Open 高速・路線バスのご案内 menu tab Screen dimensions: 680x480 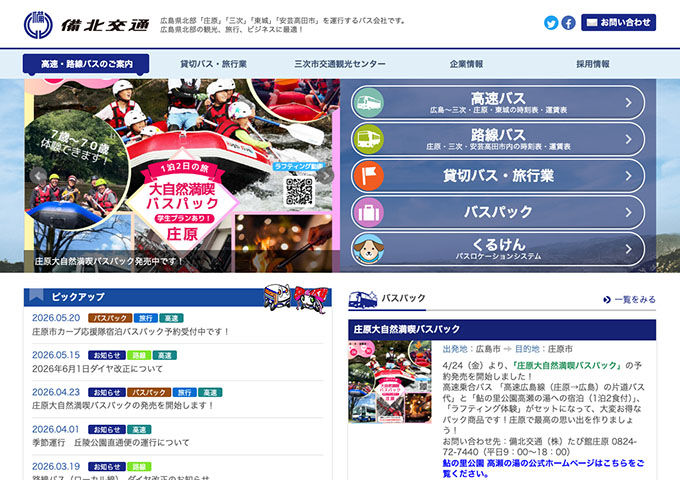(86, 64)
